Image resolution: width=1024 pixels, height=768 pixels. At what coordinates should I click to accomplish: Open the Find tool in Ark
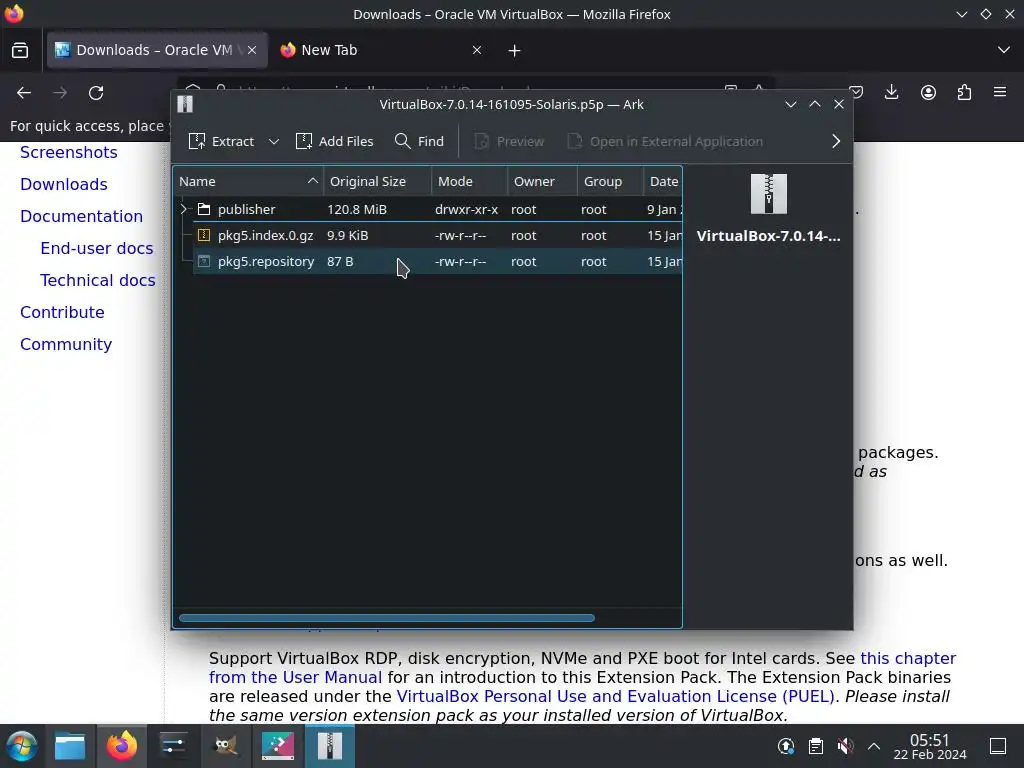coord(419,141)
